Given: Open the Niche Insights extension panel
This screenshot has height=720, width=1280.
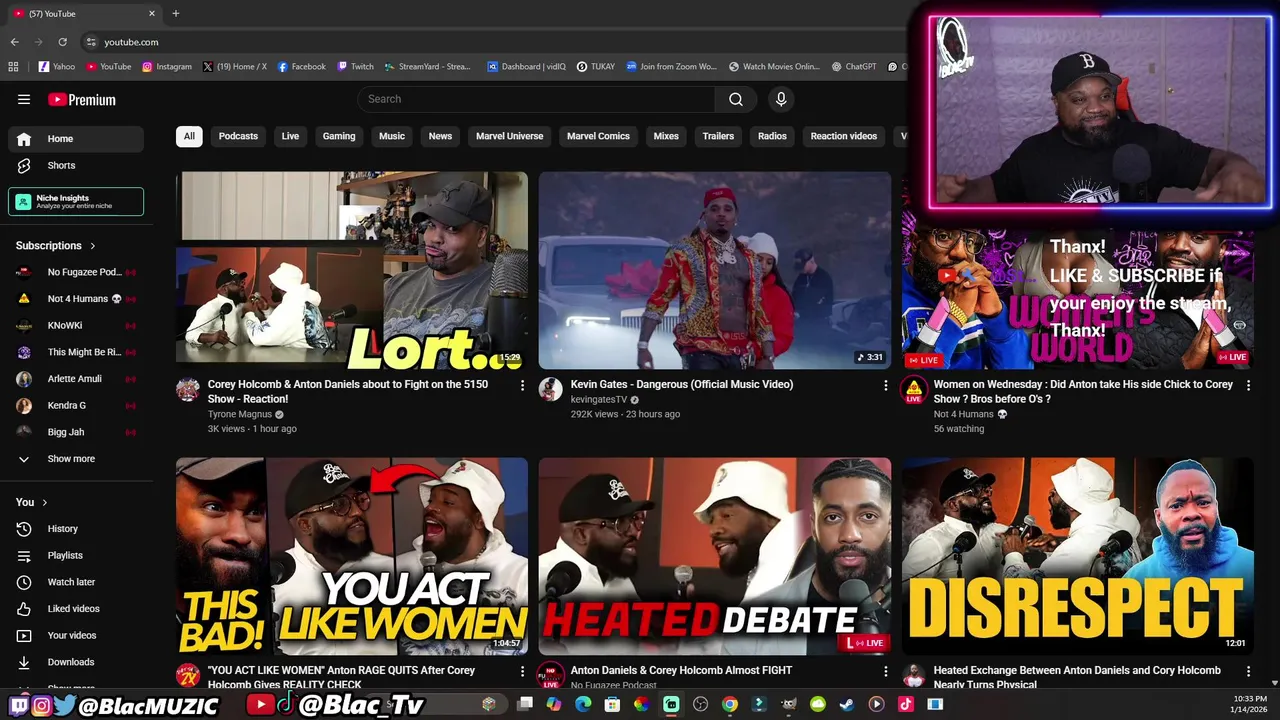Looking at the screenshot, I should pyautogui.click(x=76, y=201).
